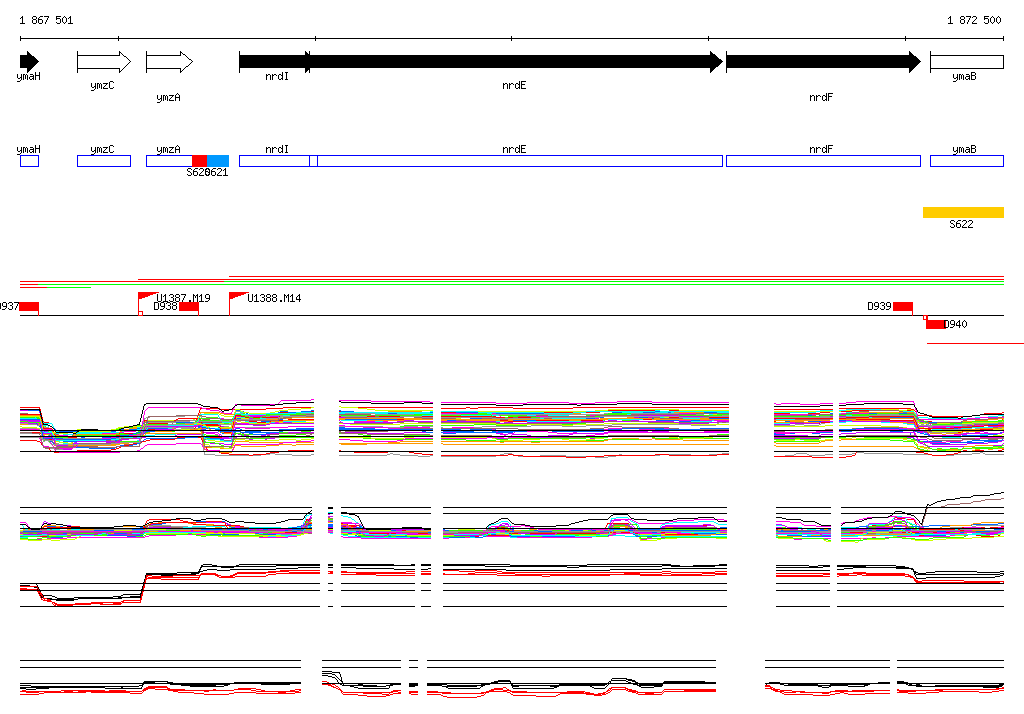The image size is (1024, 714).
Task: Click the D940 label text
Action: (x=955, y=324)
